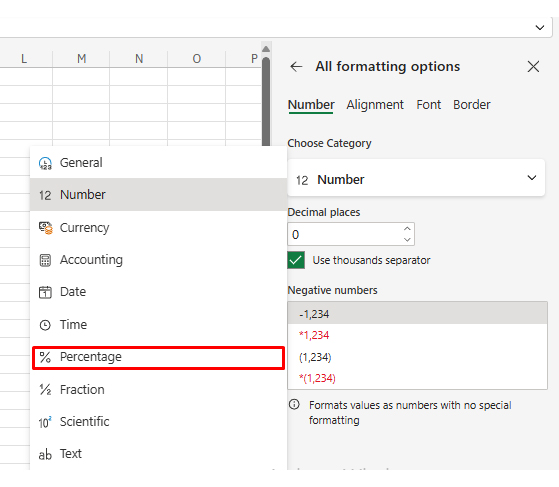Click the vertical scrollbar thumb of the sheet
559x487 pixels.
coord(266,102)
